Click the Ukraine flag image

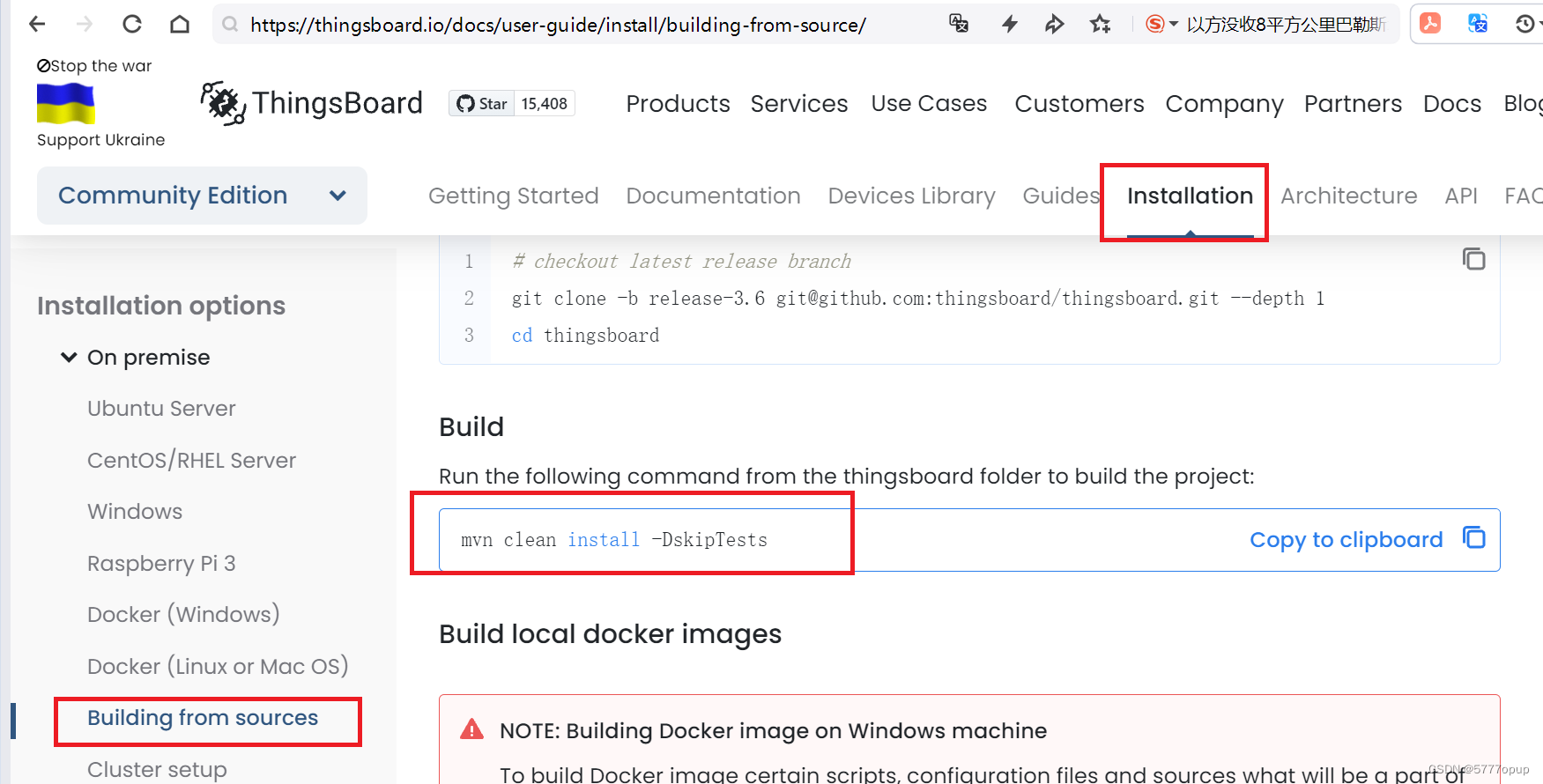[65, 104]
